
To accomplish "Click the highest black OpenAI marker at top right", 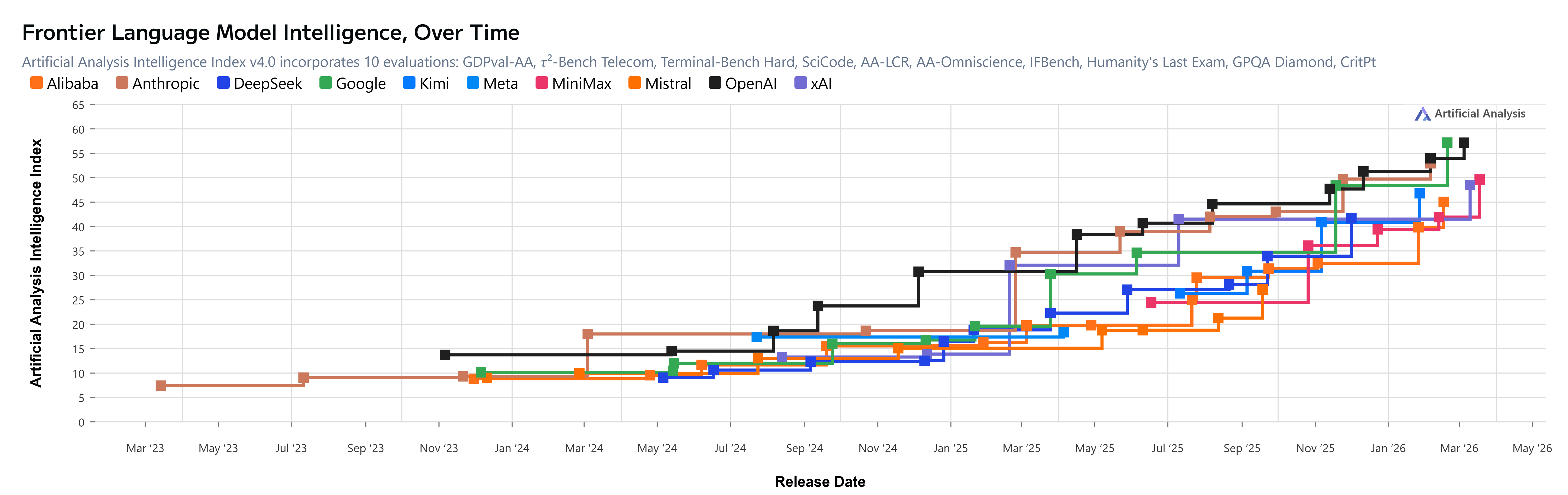I will [1464, 143].
